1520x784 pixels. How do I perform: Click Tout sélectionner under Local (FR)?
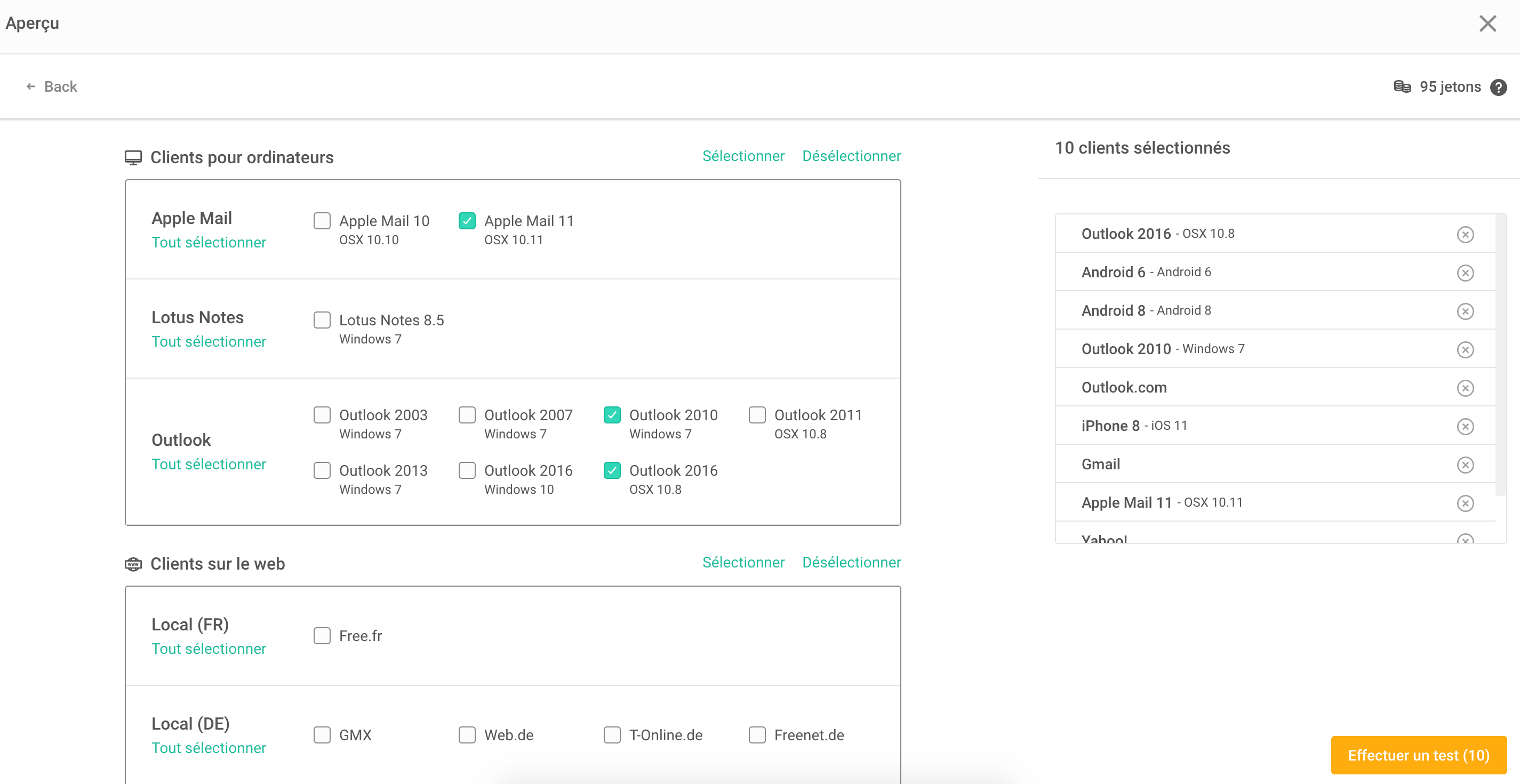click(209, 649)
